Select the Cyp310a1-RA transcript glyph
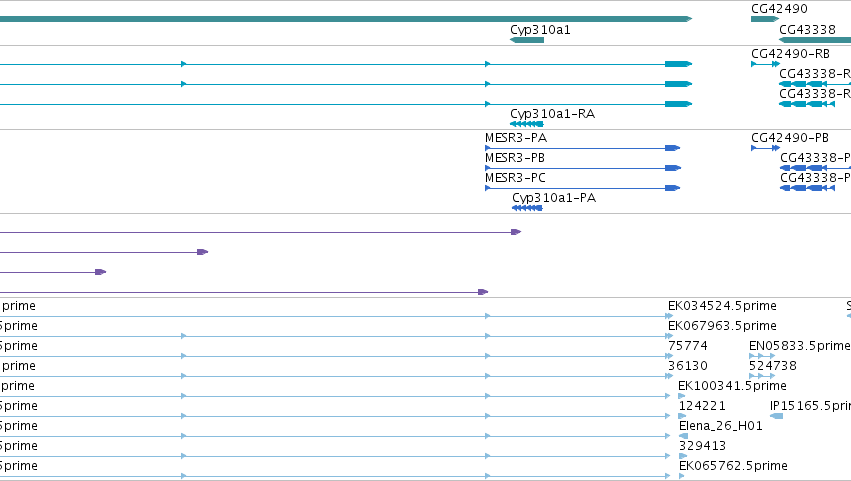The height and width of the screenshot is (481, 851). (x=526, y=124)
